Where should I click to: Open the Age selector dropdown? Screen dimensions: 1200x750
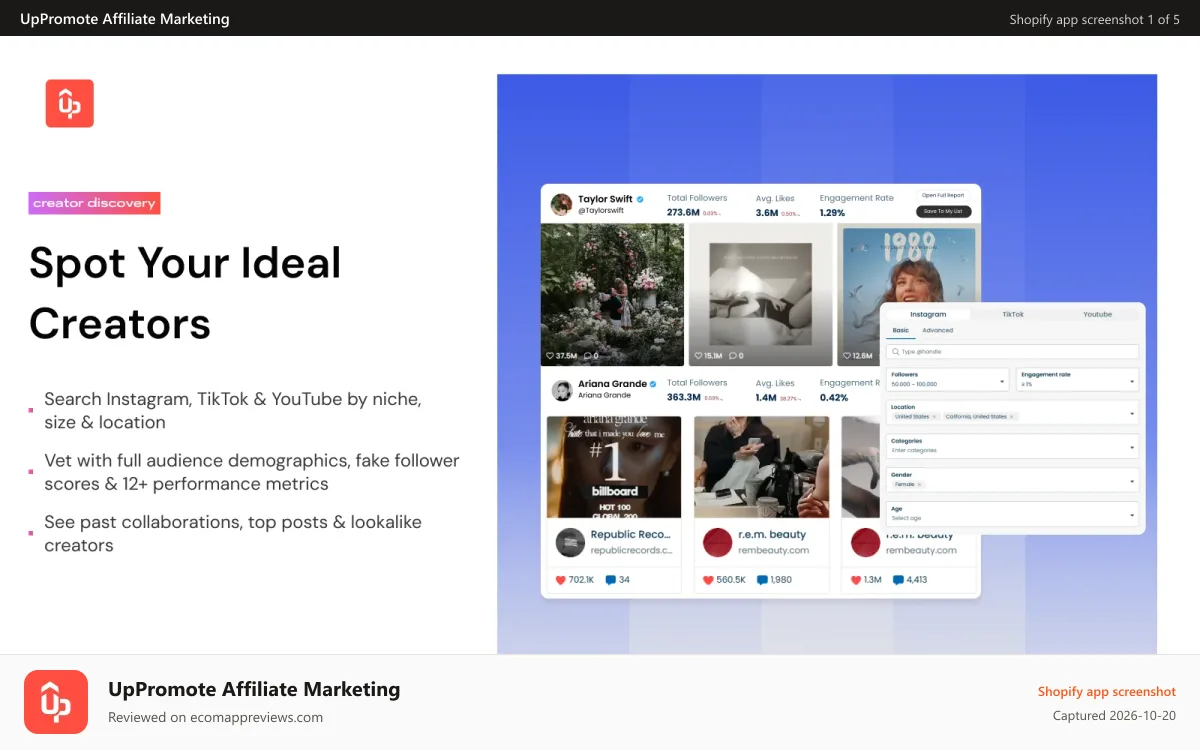coord(1013,514)
